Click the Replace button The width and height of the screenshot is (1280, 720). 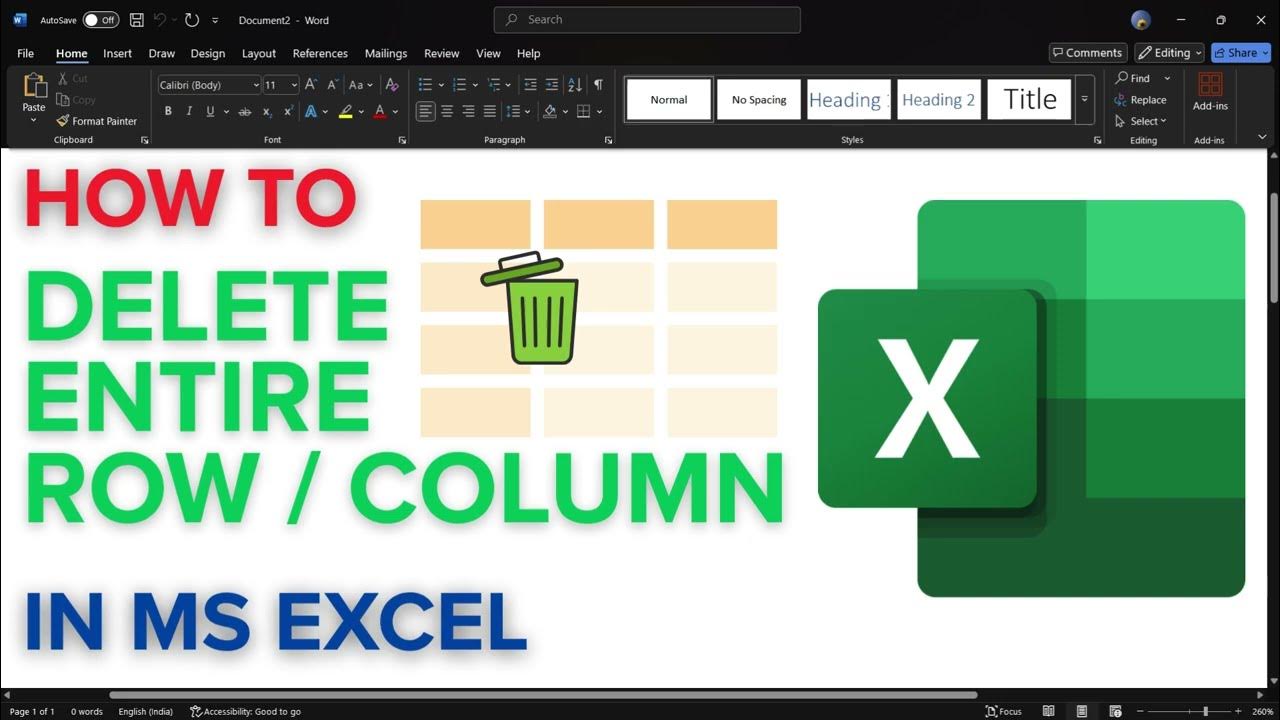pos(1141,100)
